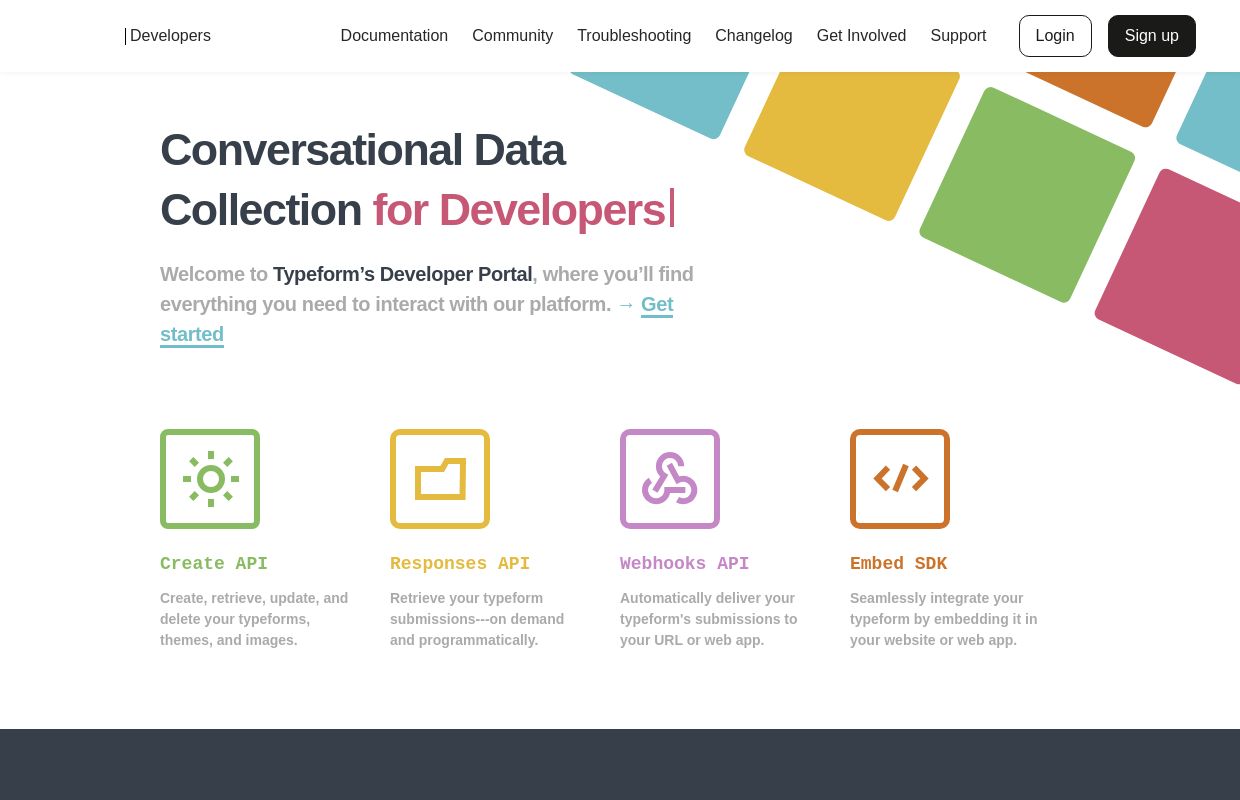Click the Login button
This screenshot has height=800, width=1240.
[1055, 36]
